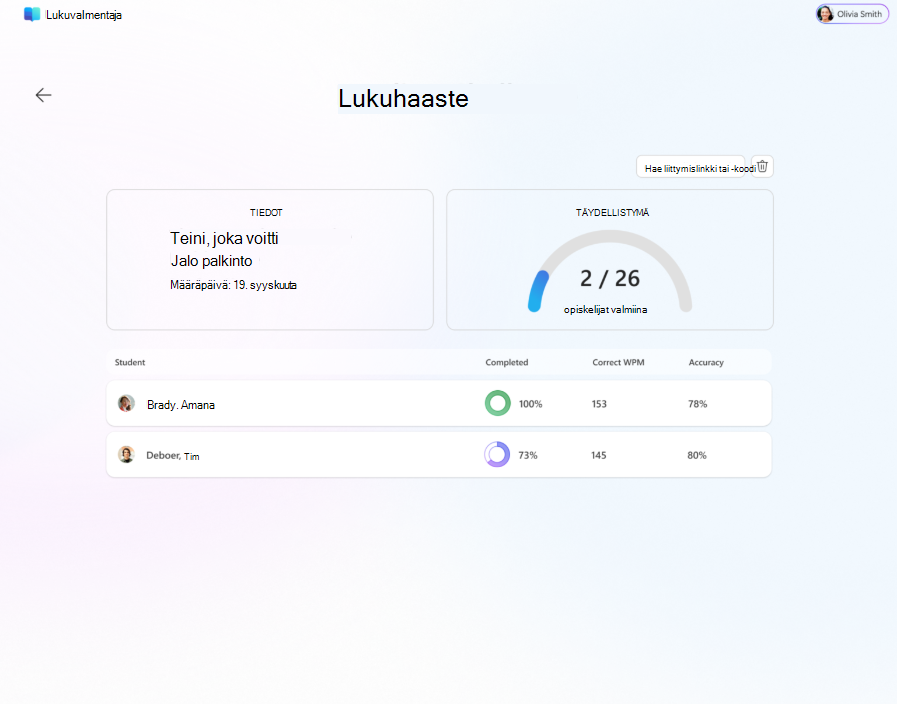This screenshot has height=704, width=897.
Task: Click Brady's 100% completed value
Action: click(x=530, y=404)
